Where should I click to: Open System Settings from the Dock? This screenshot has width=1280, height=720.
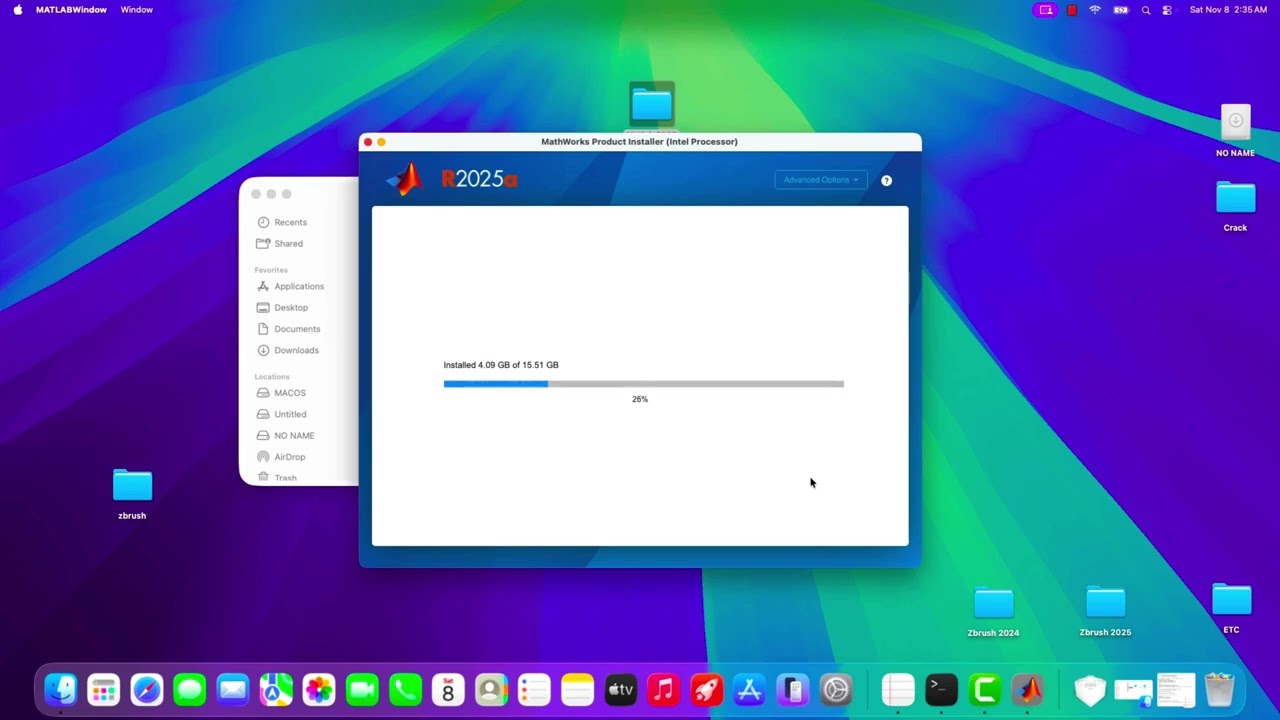tap(835, 689)
